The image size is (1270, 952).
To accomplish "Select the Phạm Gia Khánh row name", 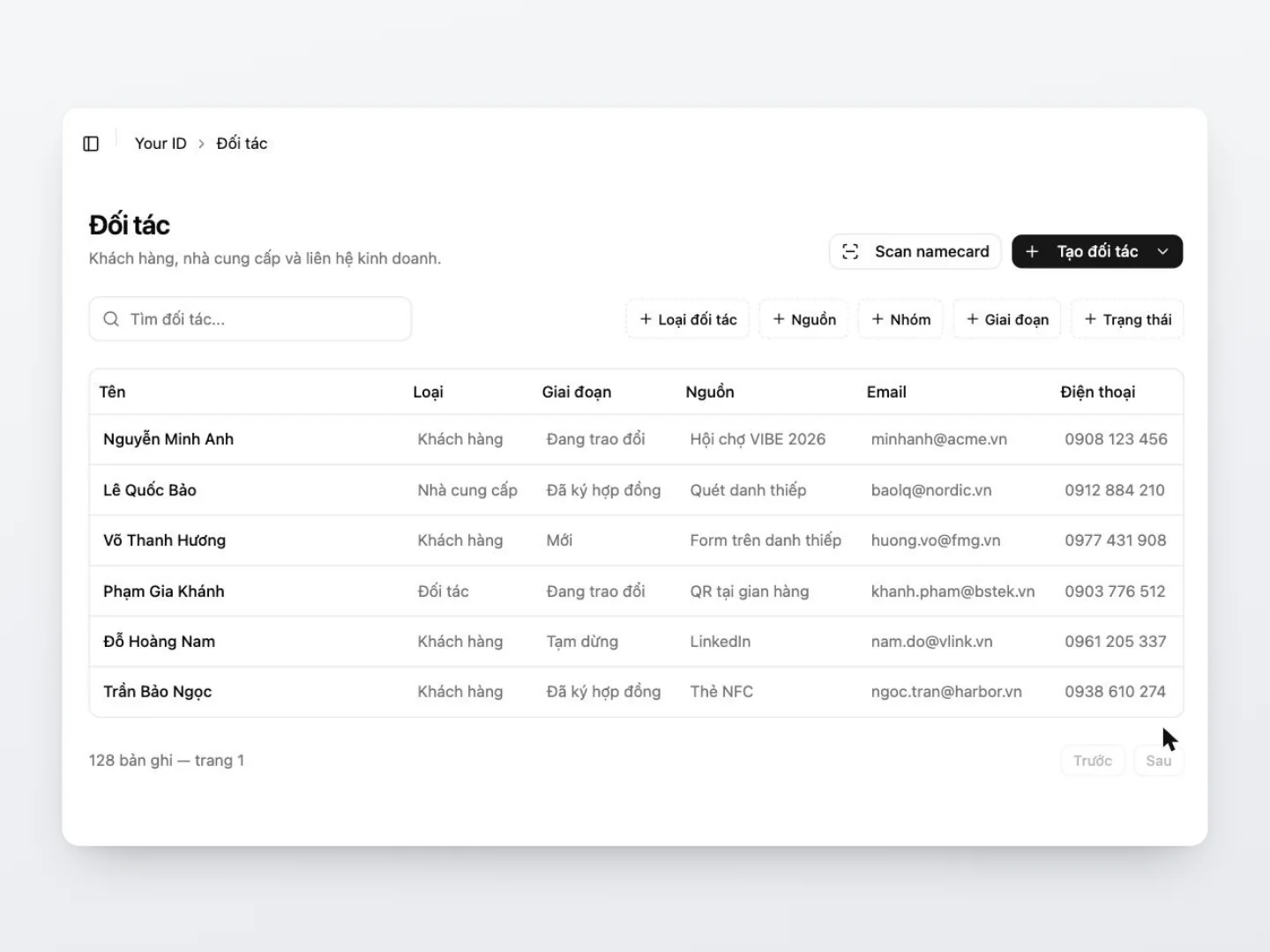I will pos(164,591).
